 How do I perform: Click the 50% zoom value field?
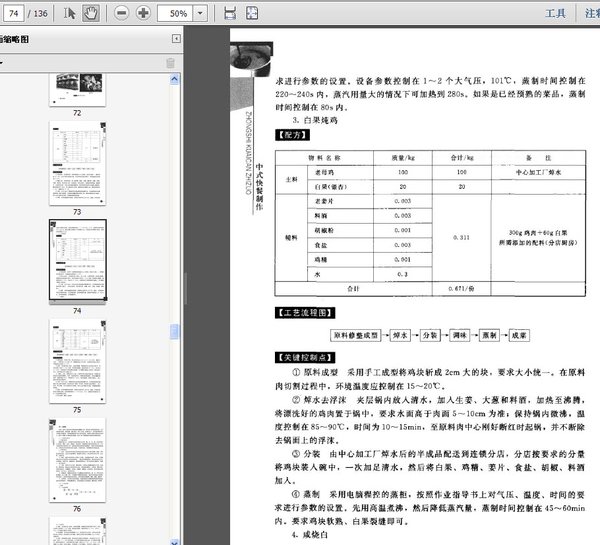pyautogui.click(x=177, y=14)
